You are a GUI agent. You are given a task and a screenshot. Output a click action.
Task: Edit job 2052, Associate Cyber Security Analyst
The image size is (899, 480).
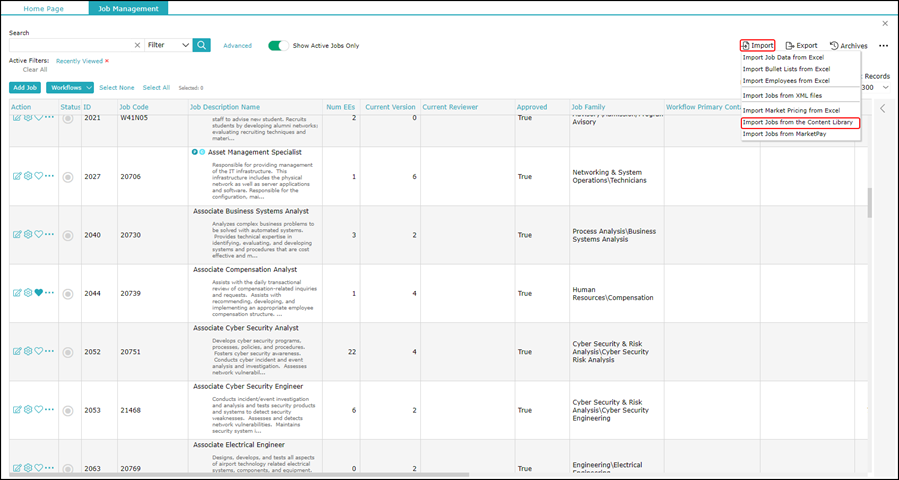(x=17, y=351)
